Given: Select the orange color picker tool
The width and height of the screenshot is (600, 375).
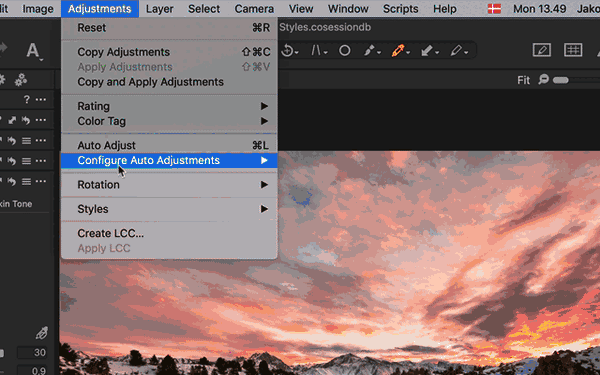Looking at the screenshot, I should 399,51.
